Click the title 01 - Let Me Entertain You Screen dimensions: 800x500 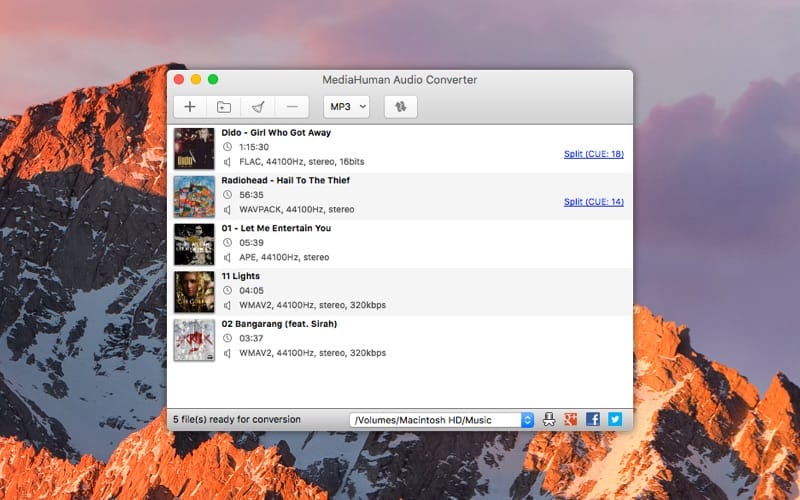[276, 228]
